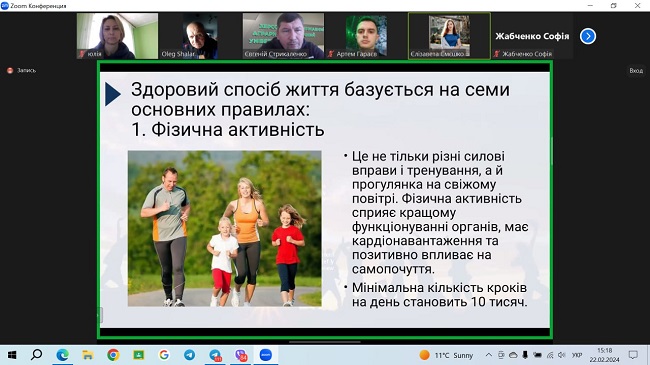Click the Жабченко Софія participant tile
Image resolution: width=650 pixels, height=365 pixels.
(x=532, y=36)
